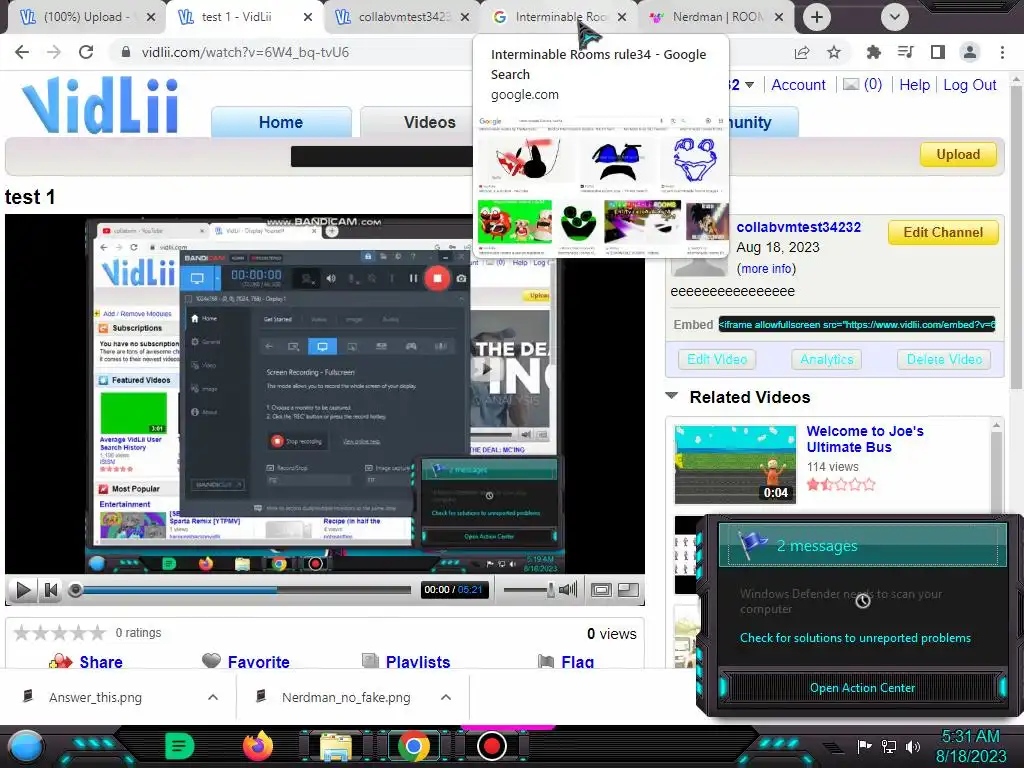This screenshot has height=768, width=1024.
Task: Click the share page icon in address bar
Action: pyautogui.click(x=802, y=52)
